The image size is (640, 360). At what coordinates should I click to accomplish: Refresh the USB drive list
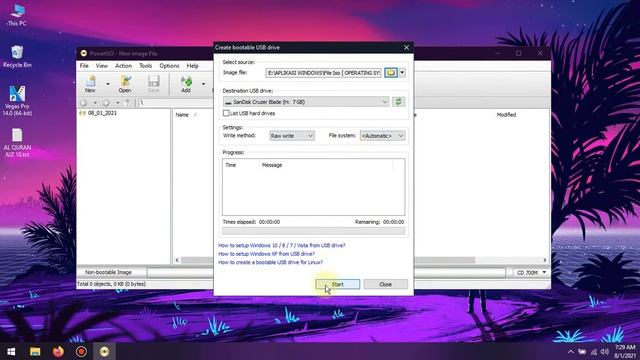(x=398, y=102)
